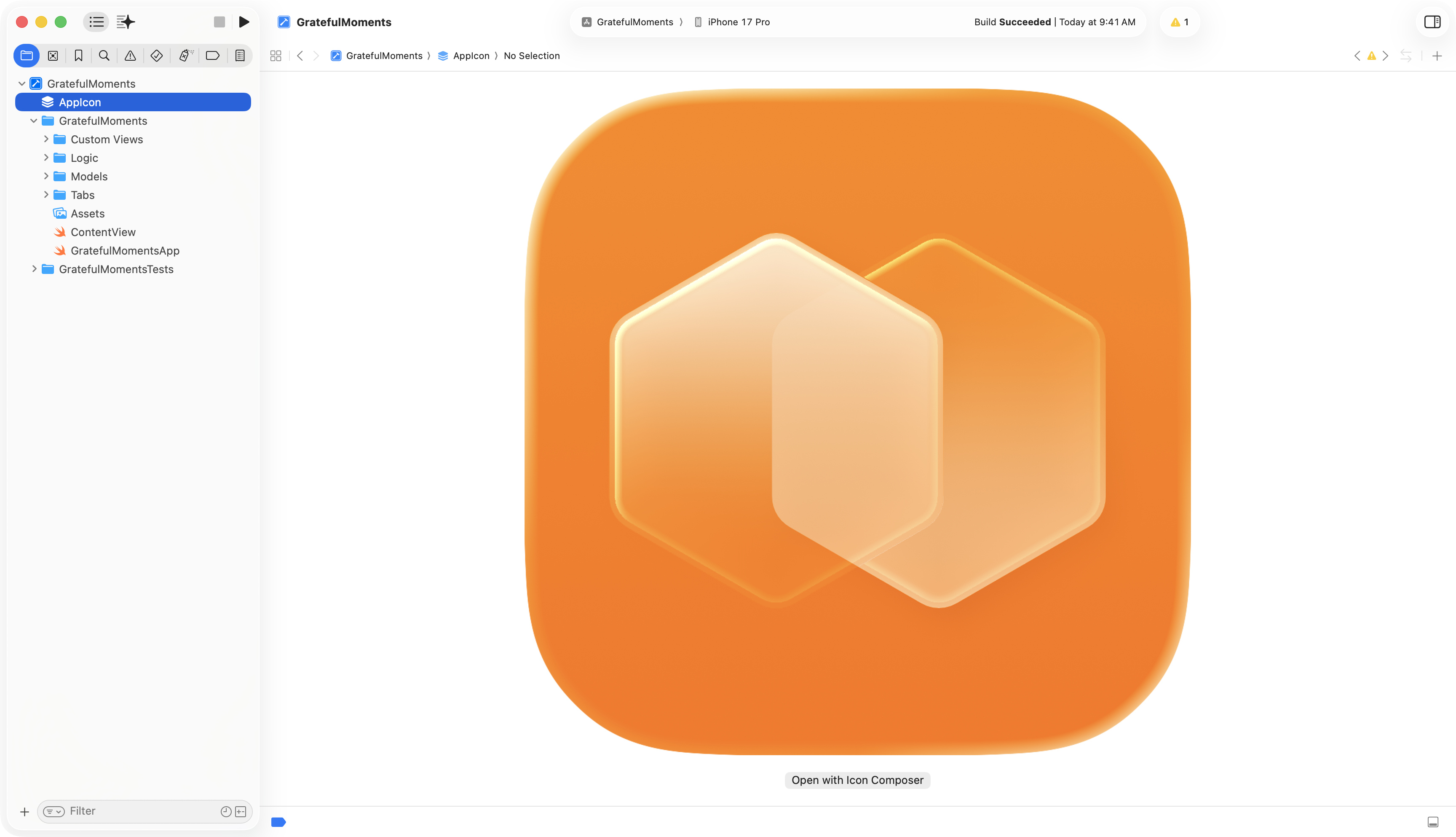The image size is (1456, 837).
Task: Open the Test navigator
Action: coord(156,56)
